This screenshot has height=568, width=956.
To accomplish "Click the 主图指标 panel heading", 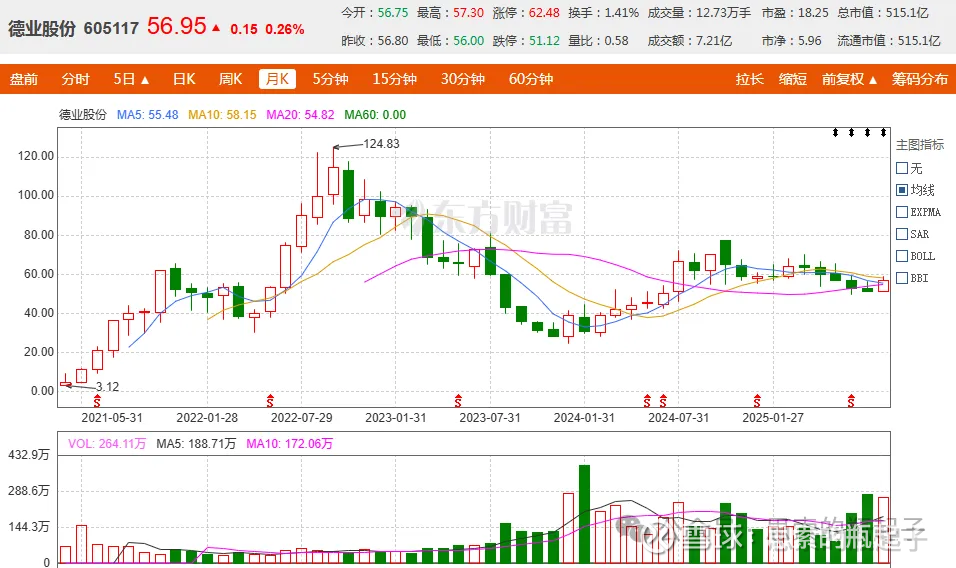I will [919, 145].
